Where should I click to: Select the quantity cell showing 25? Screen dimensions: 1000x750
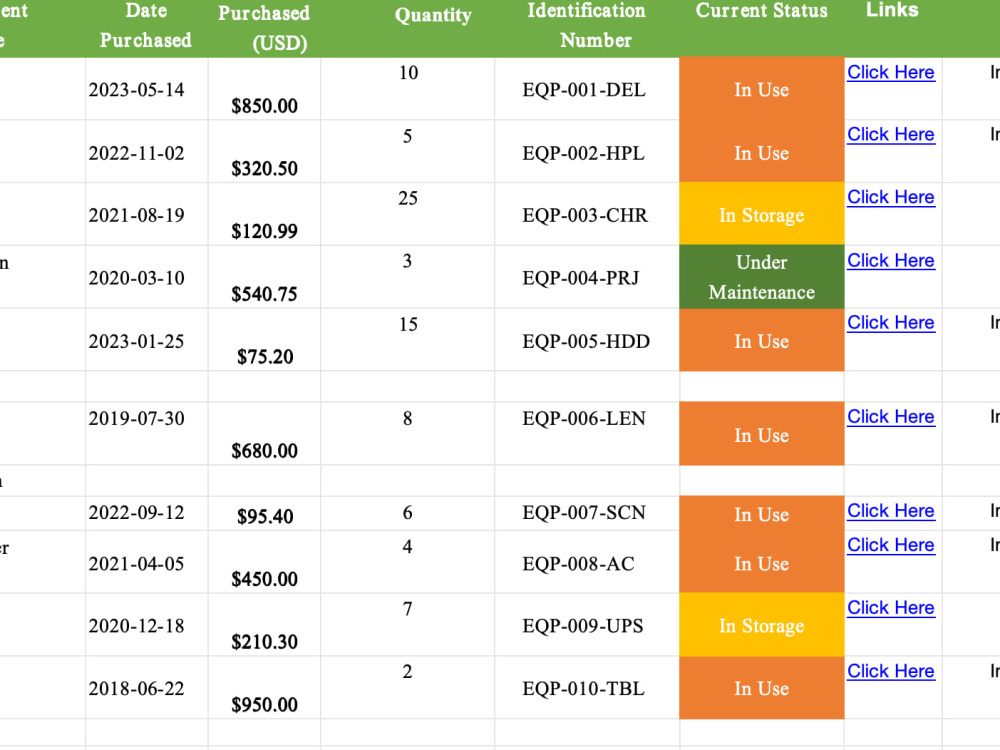pos(408,214)
